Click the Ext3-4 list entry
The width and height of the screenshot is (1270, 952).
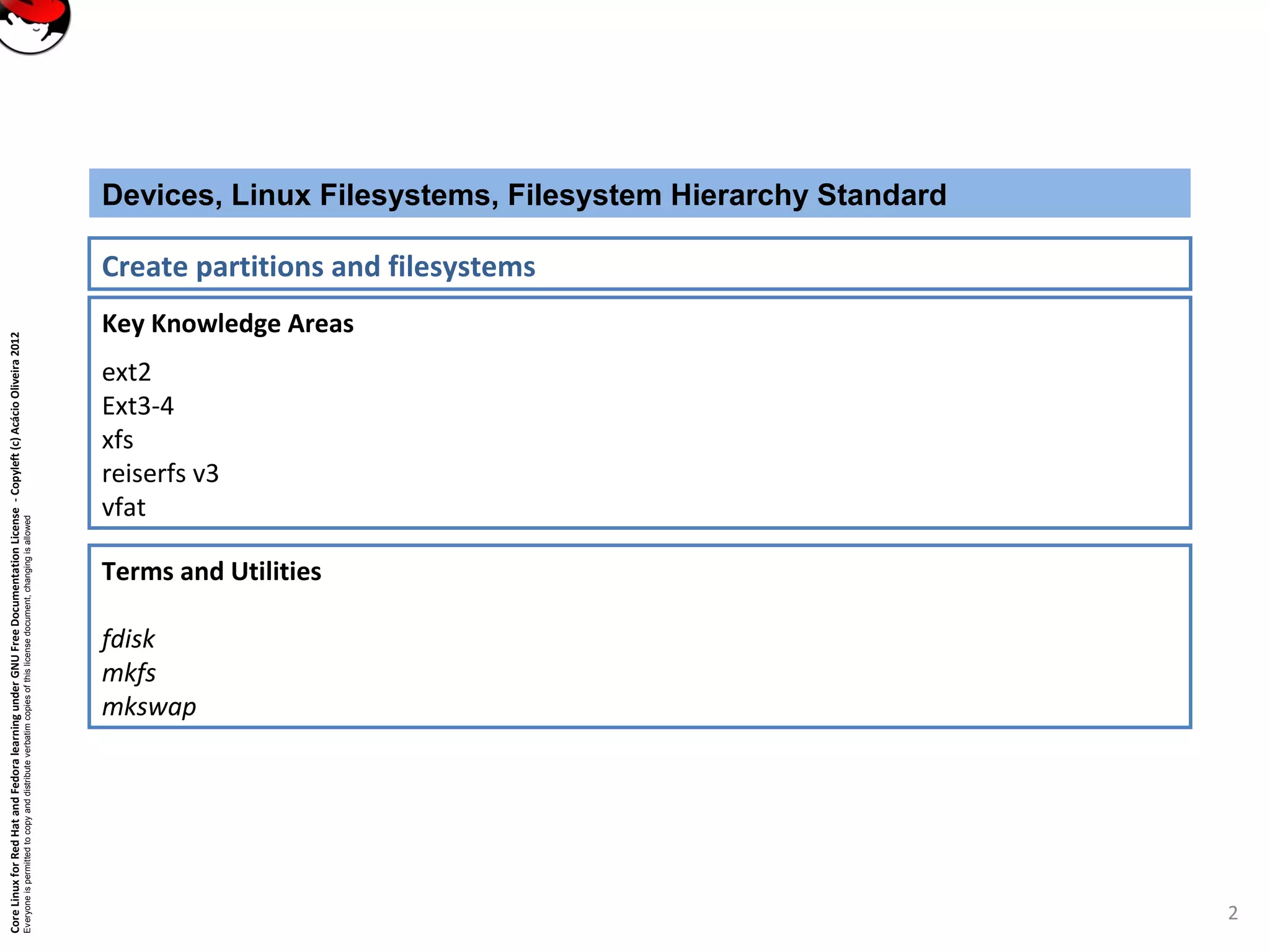click(x=138, y=406)
